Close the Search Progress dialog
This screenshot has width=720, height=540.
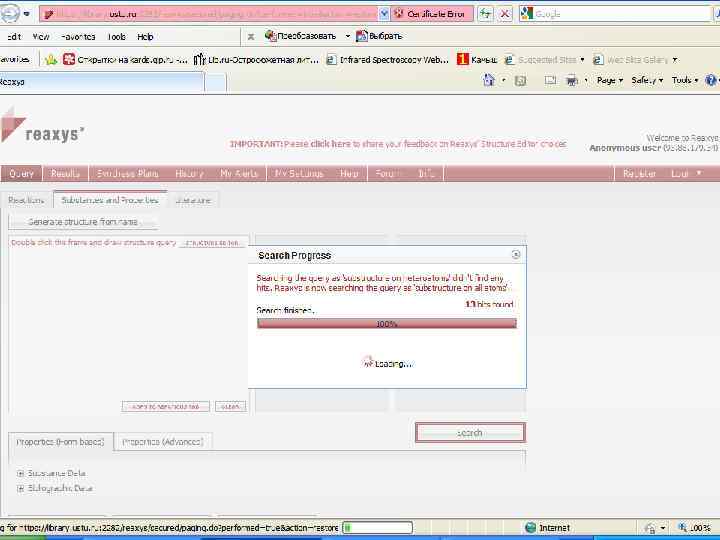516,254
